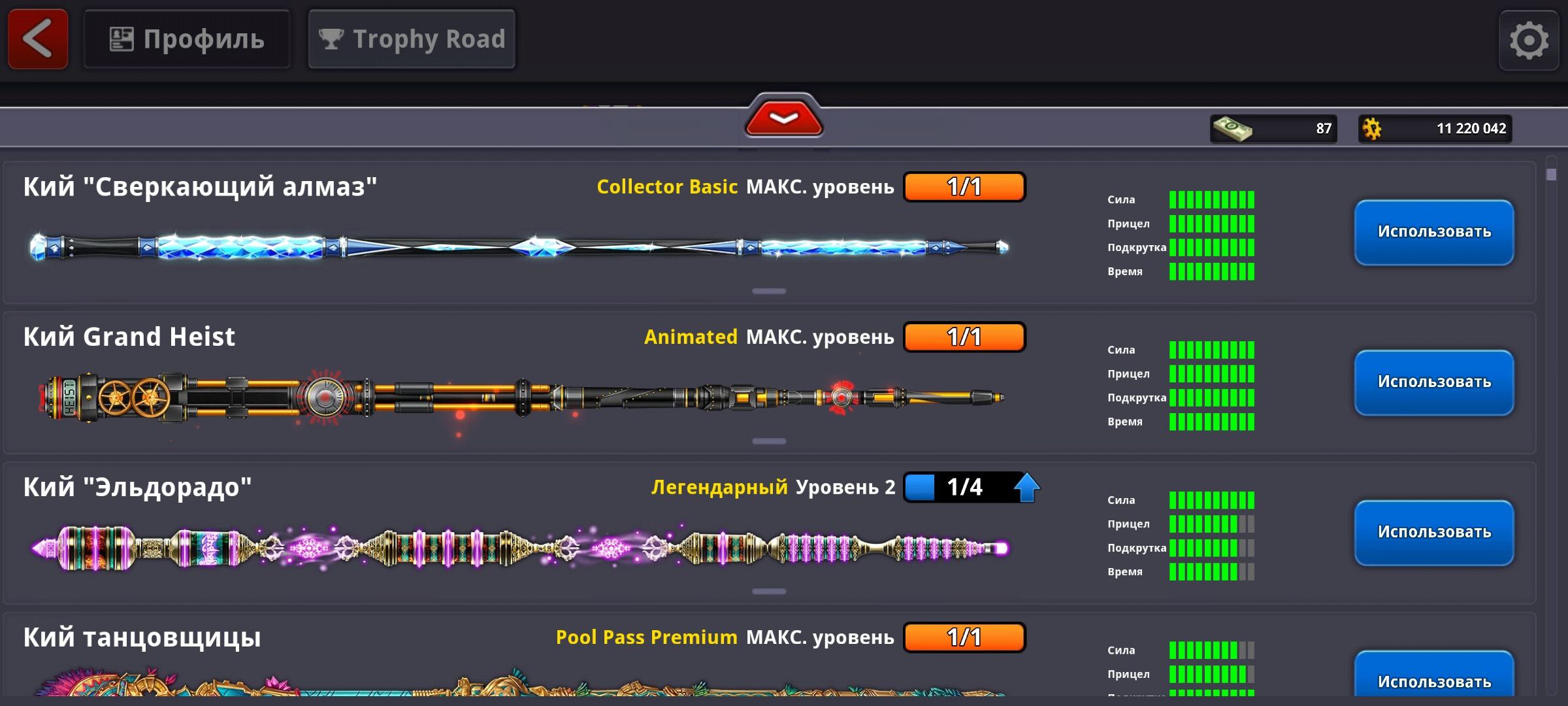
Task: Use the Сверкающий алмаз cue
Action: tap(1434, 232)
